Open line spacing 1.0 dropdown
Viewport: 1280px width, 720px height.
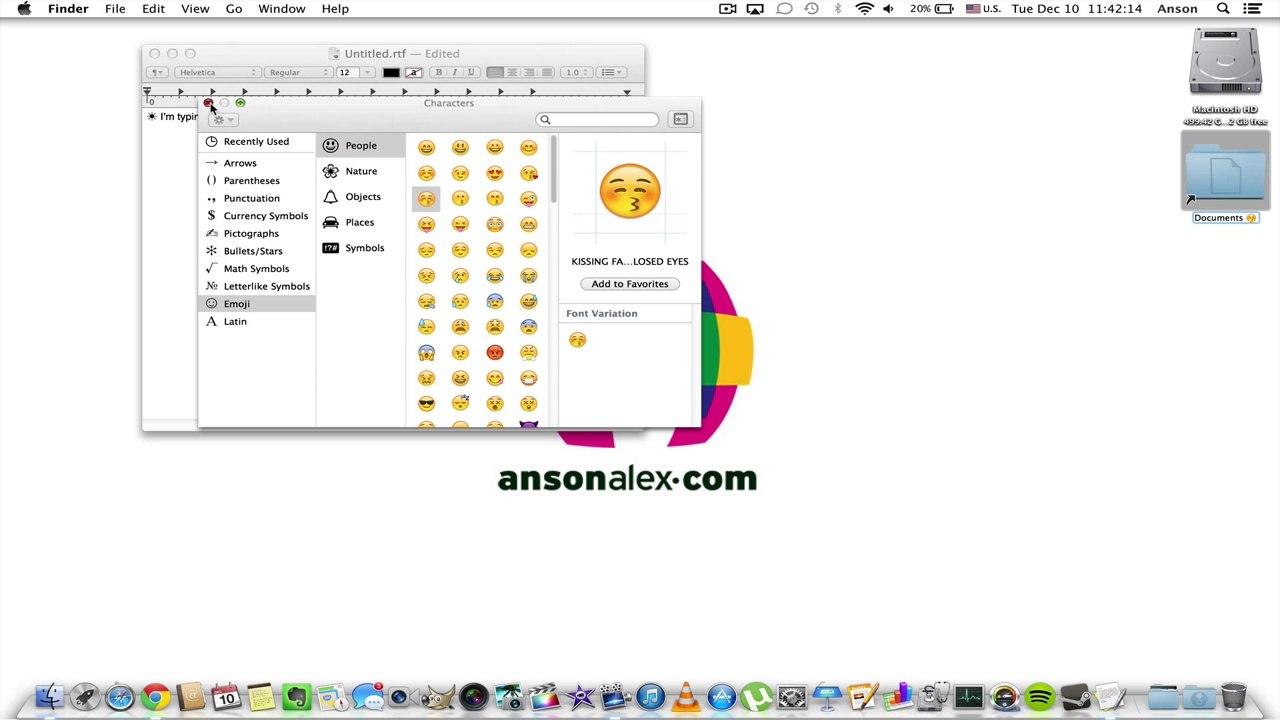click(576, 72)
